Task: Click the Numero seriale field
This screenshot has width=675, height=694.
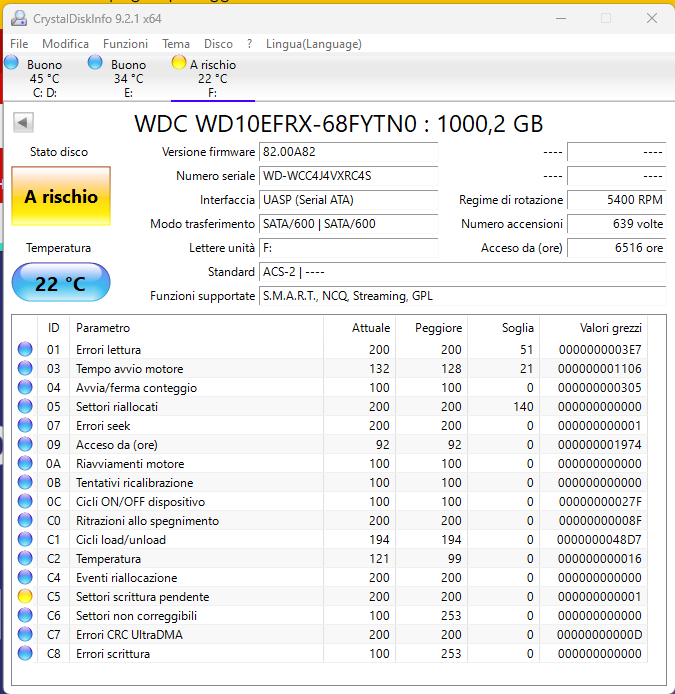Action: pyautogui.click(x=348, y=176)
